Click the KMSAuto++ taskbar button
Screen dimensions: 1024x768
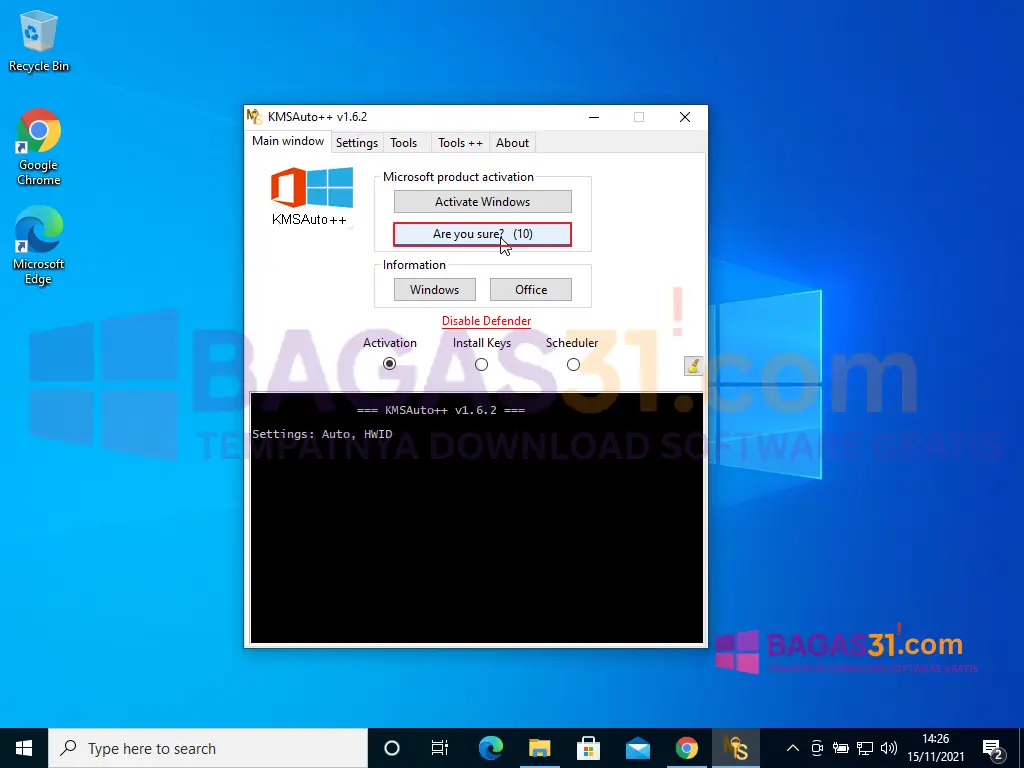click(735, 748)
